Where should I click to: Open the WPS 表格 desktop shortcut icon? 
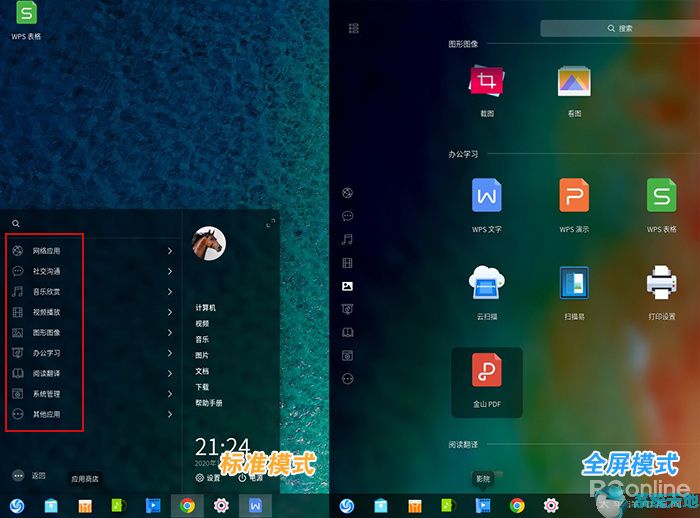pos(26,13)
